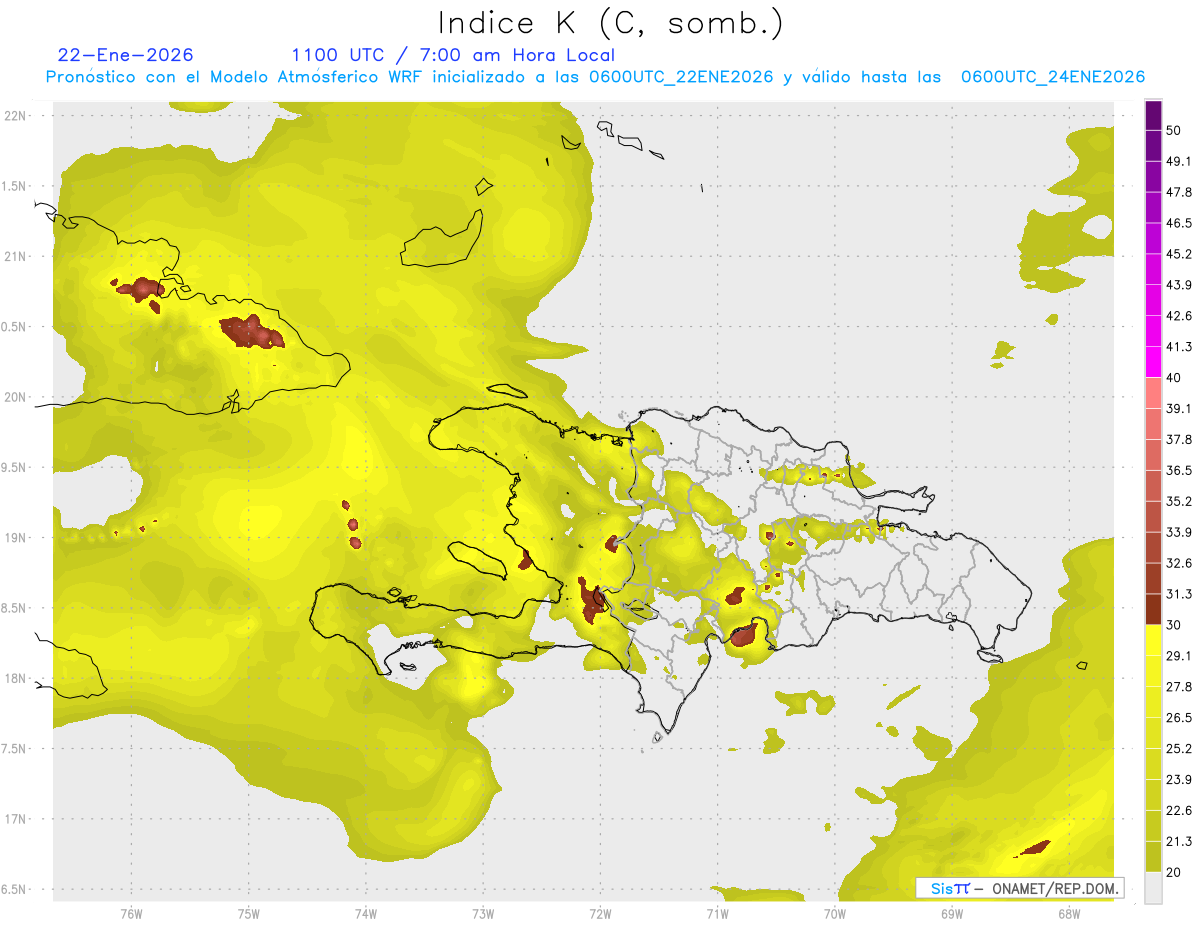1200x927 pixels.
Task: Click the colorbar value "46.5"
Action: pos(1178,223)
